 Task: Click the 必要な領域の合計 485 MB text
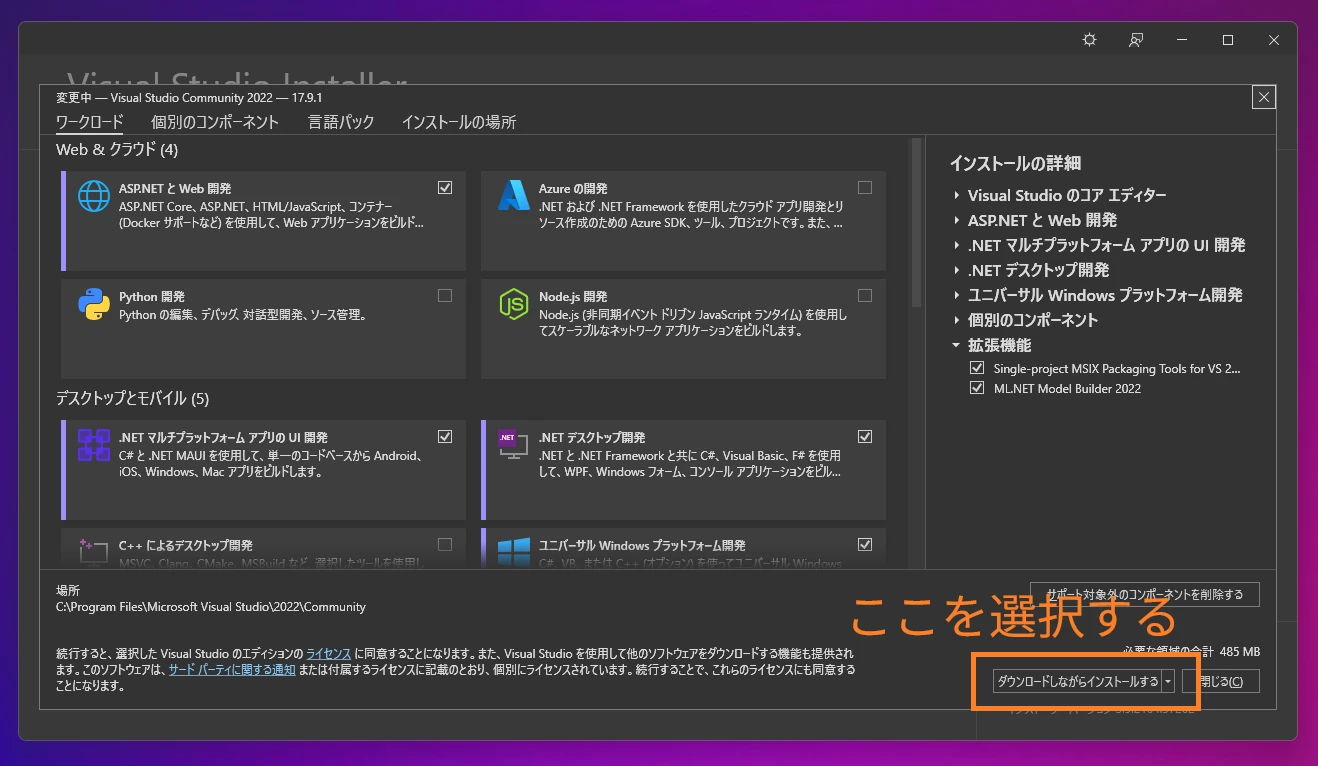pyautogui.click(x=1191, y=651)
